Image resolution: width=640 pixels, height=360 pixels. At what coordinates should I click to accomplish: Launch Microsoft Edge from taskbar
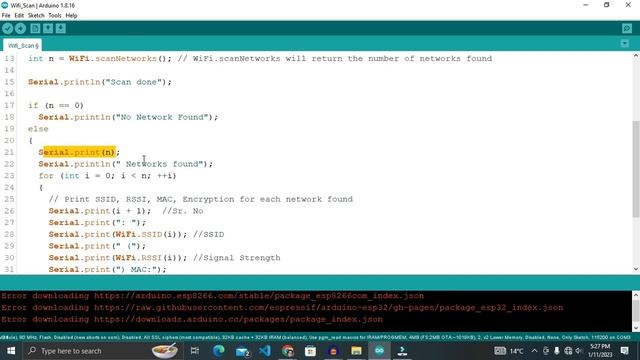[219, 351]
